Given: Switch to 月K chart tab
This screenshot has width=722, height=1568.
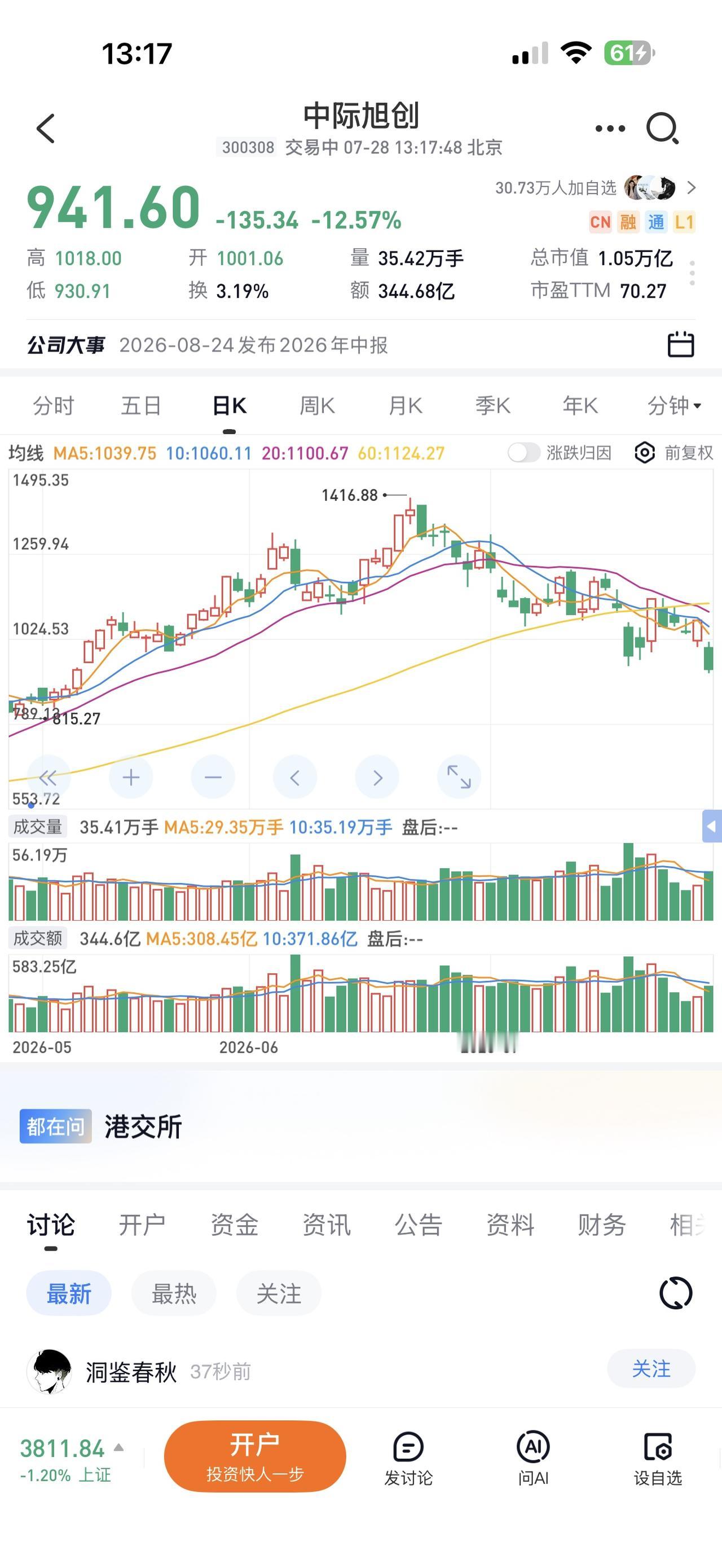Looking at the screenshot, I should 406,405.
